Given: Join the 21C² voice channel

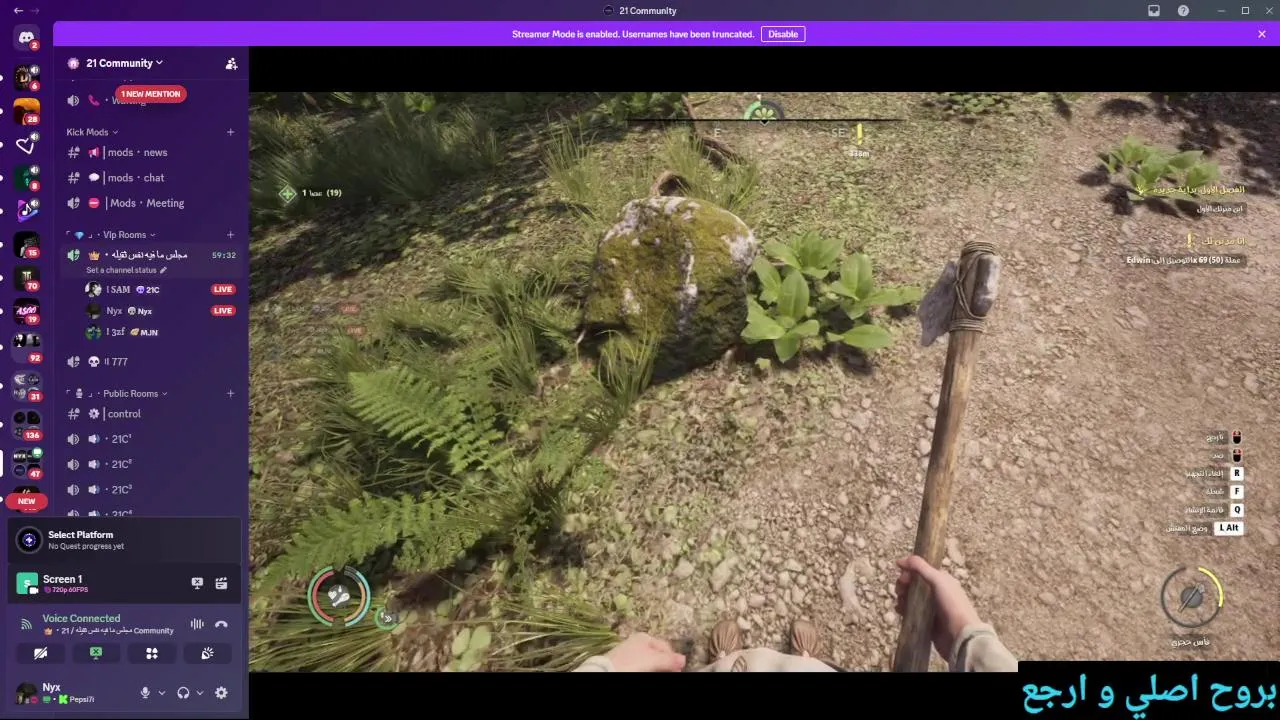Looking at the screenshot, I should [152, 464].
